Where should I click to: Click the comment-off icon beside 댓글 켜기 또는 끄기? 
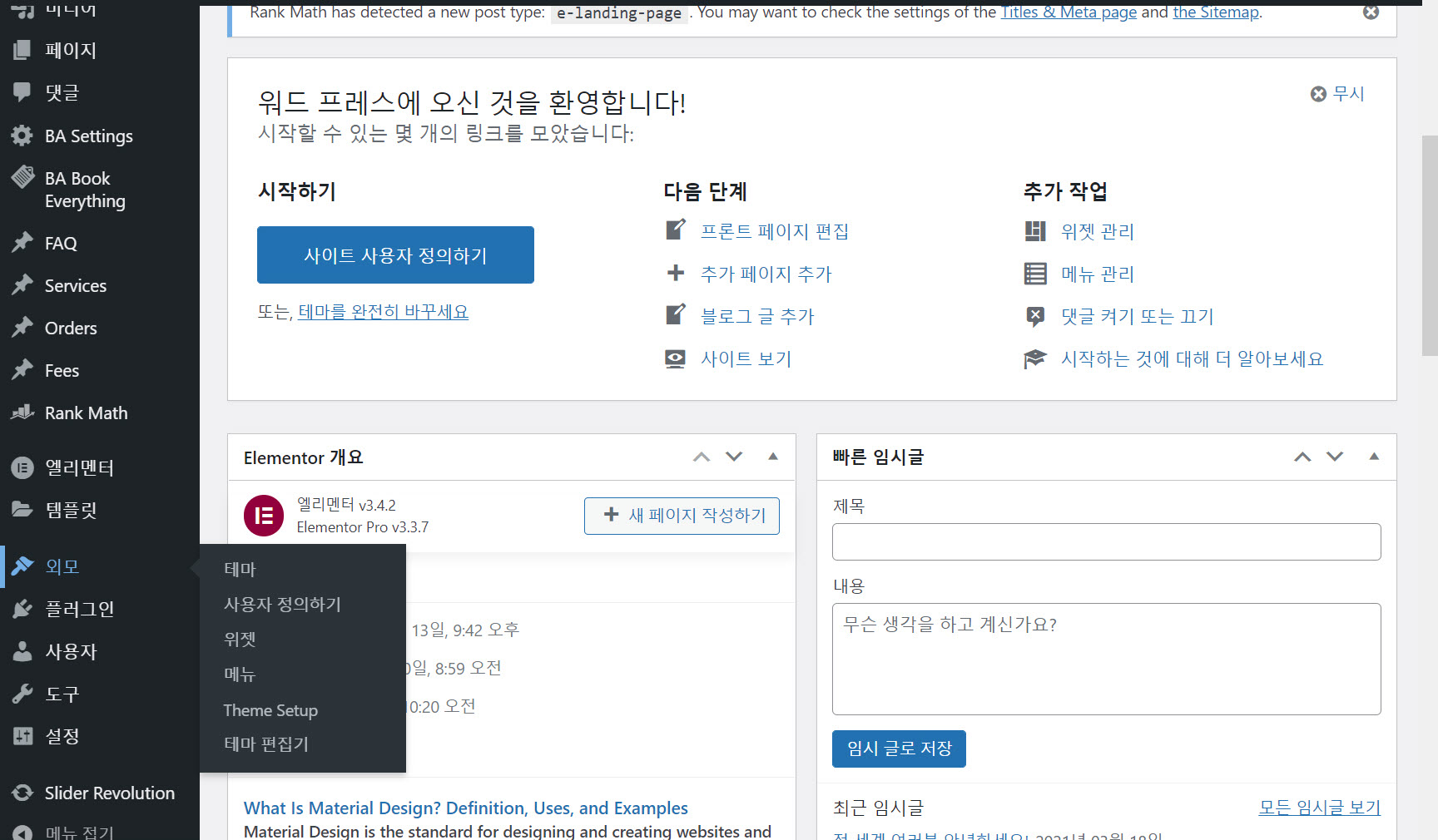click(x=1035, y=316)
